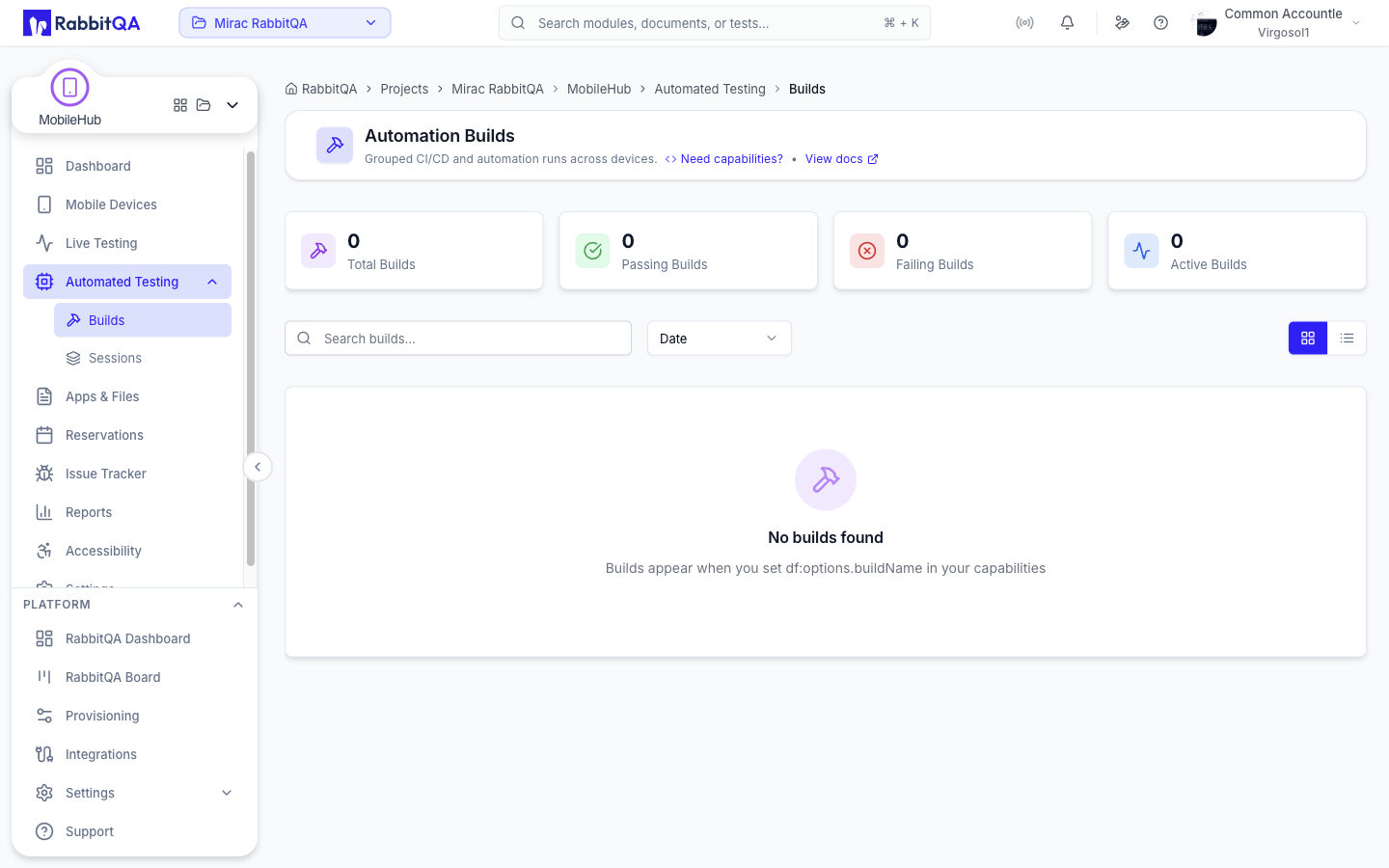Click the grid icon in MobileHub card

pyautogui.click(x=180, y=105)
